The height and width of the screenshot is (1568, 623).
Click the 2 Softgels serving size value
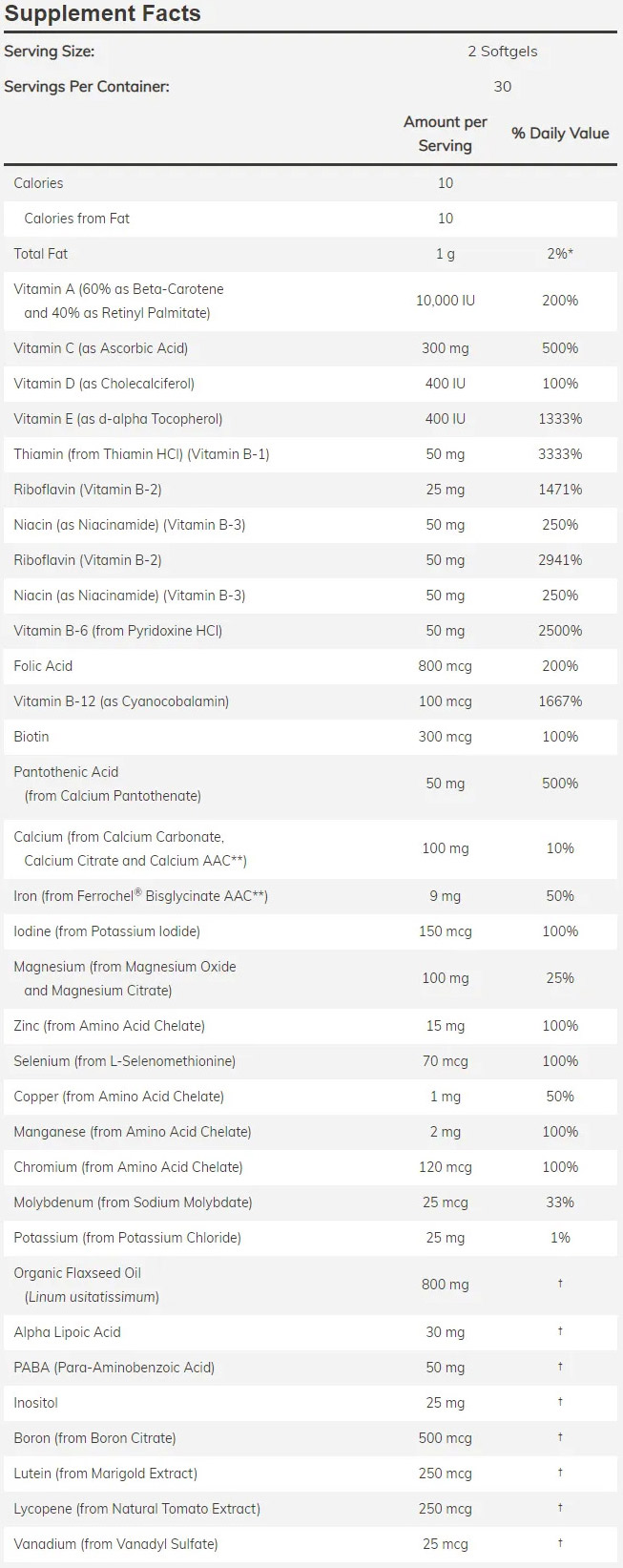point(502,52)
